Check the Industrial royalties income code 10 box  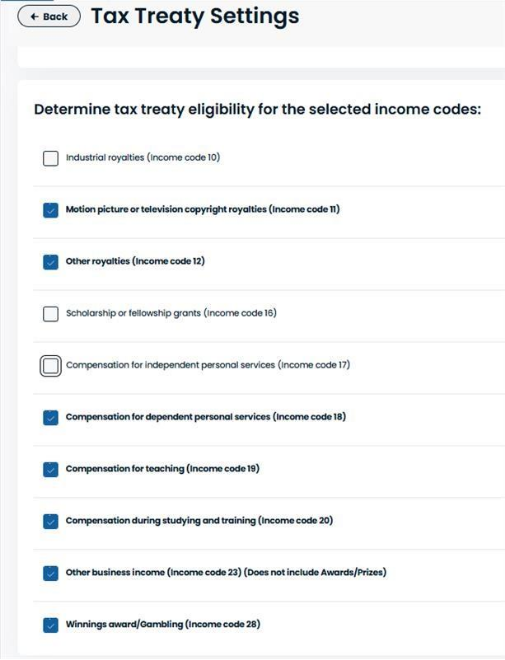tap(50, 159)
